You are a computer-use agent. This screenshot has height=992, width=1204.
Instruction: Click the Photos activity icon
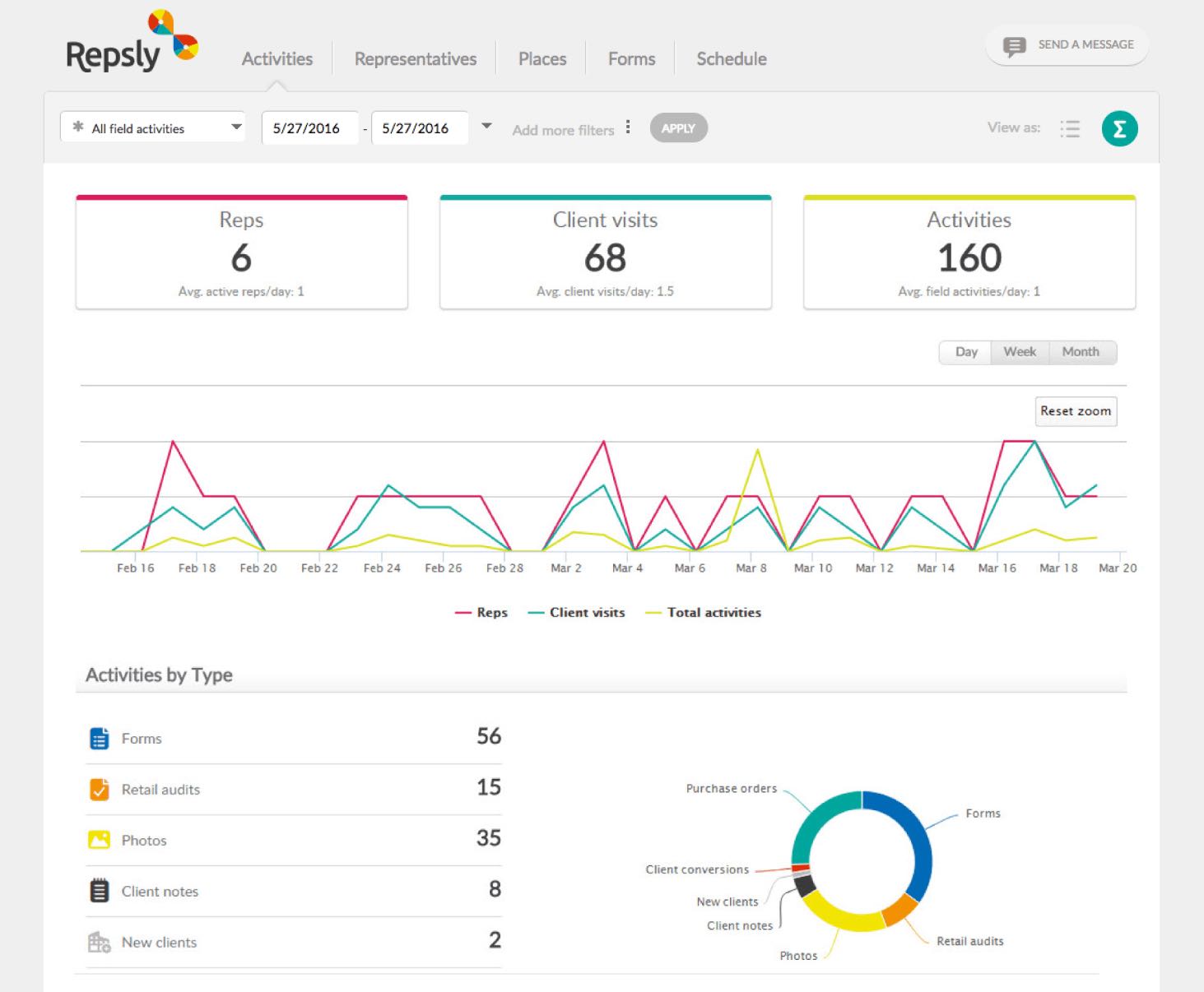click(100, 840)
